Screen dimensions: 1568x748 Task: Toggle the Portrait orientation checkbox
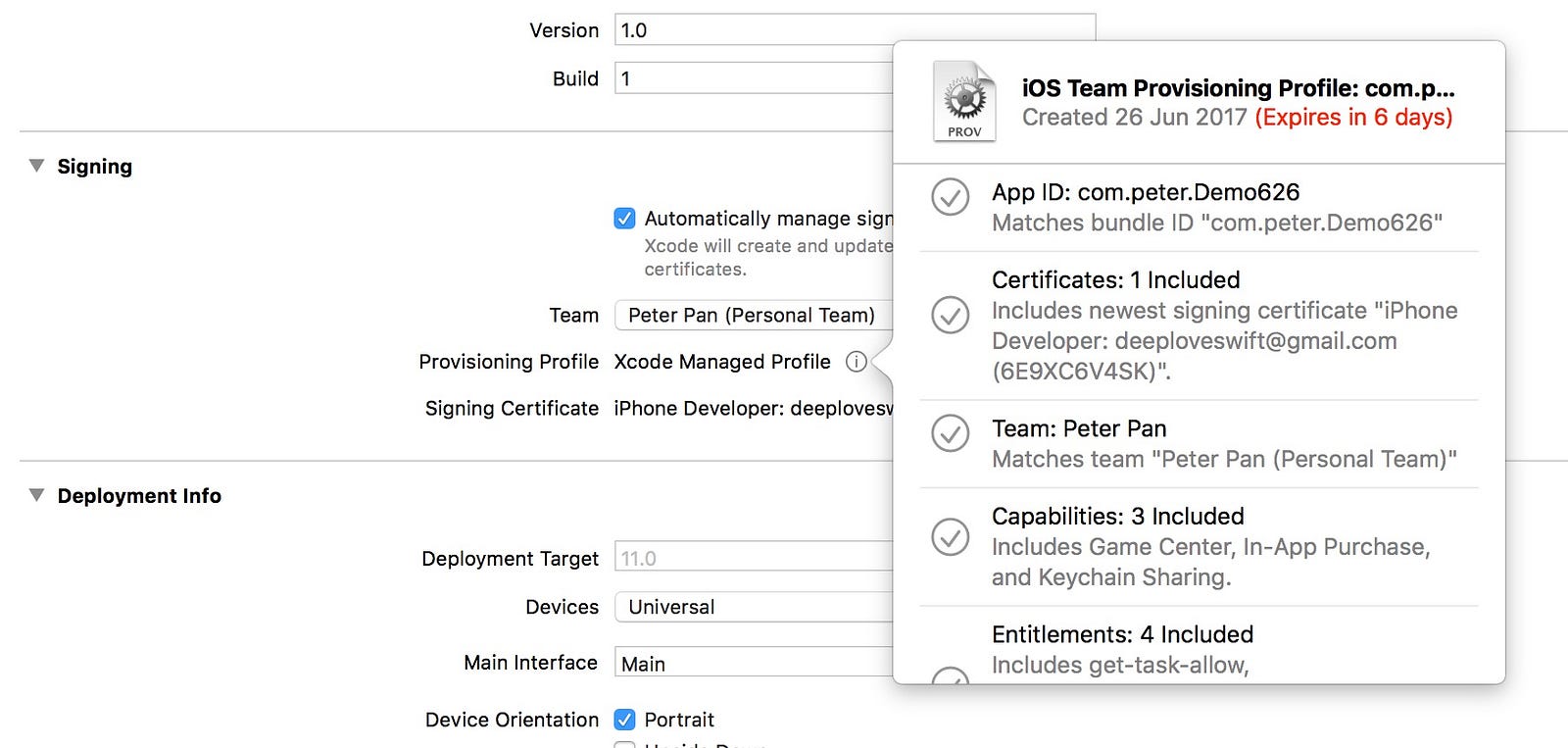point(624,720)
